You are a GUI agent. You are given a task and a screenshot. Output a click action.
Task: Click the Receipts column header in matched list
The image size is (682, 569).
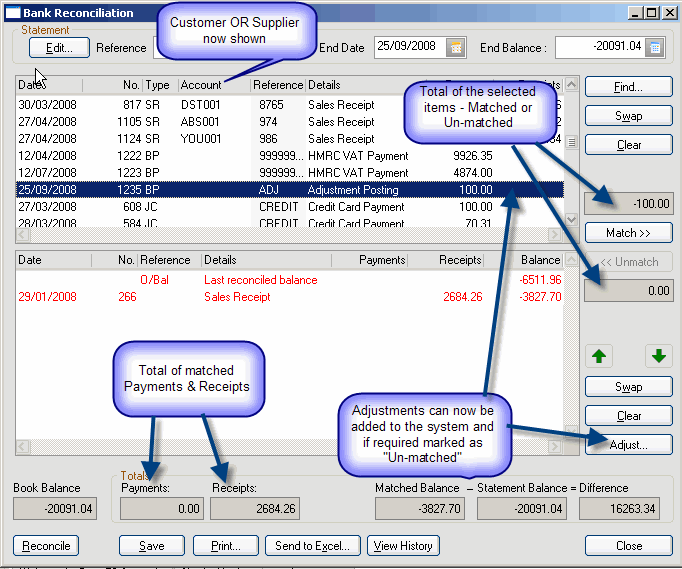446,260
